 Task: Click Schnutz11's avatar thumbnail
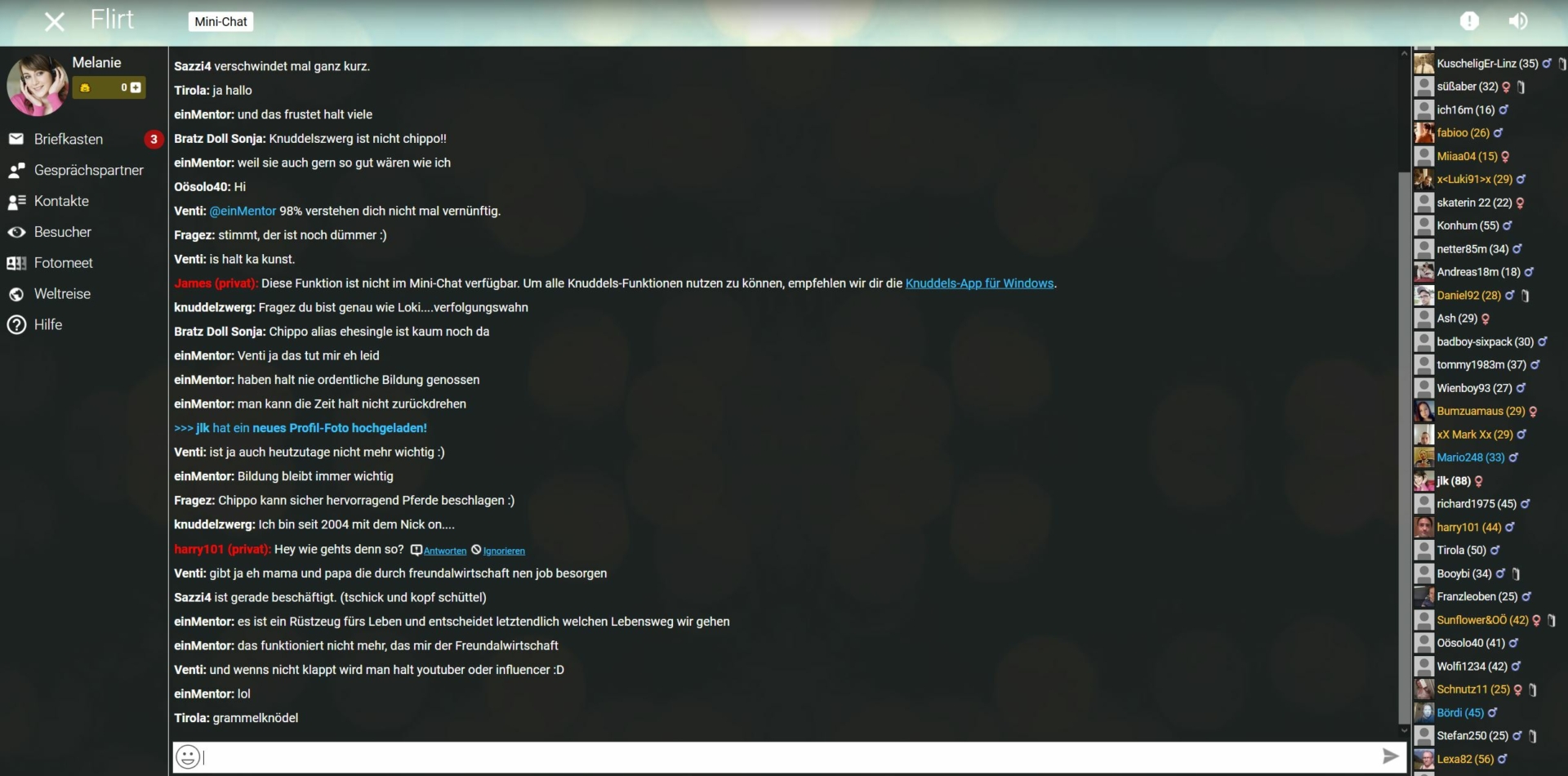point(1424,689)
